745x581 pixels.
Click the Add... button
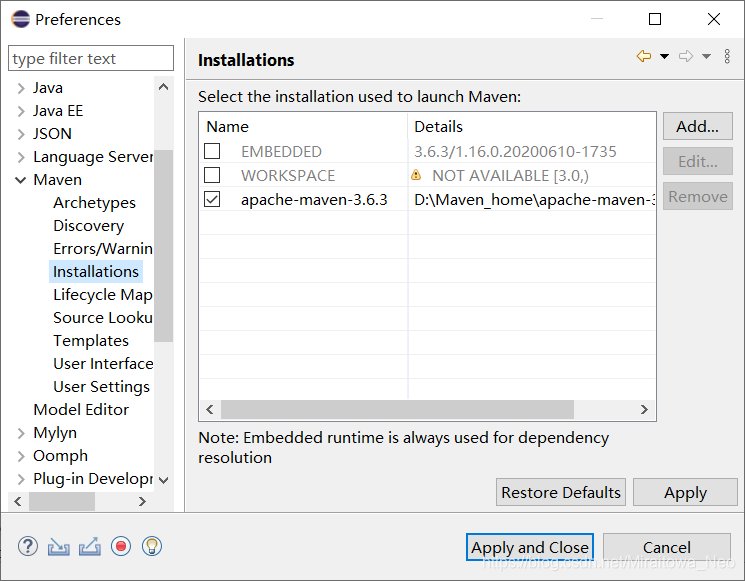(697, 126)
